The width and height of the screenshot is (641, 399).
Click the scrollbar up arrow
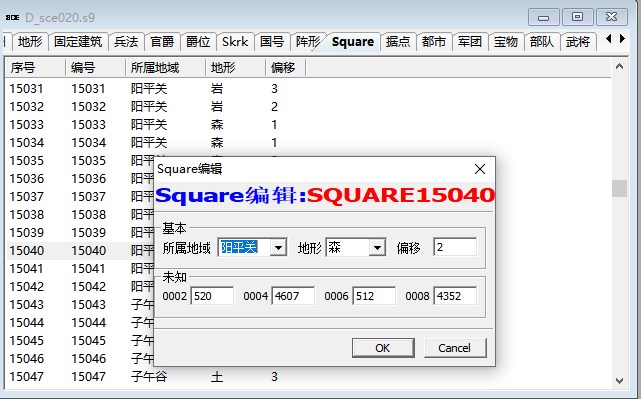[x=619, y=66]
